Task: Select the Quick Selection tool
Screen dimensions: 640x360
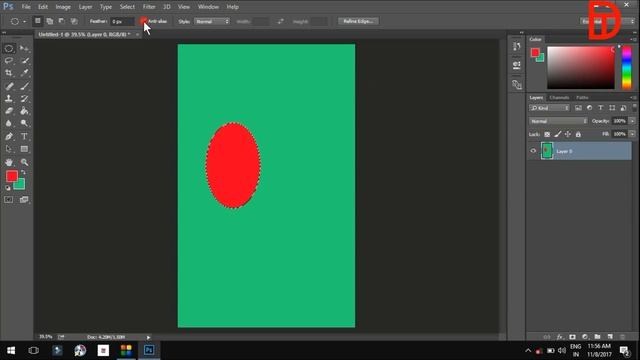Action: coord(24,61)
